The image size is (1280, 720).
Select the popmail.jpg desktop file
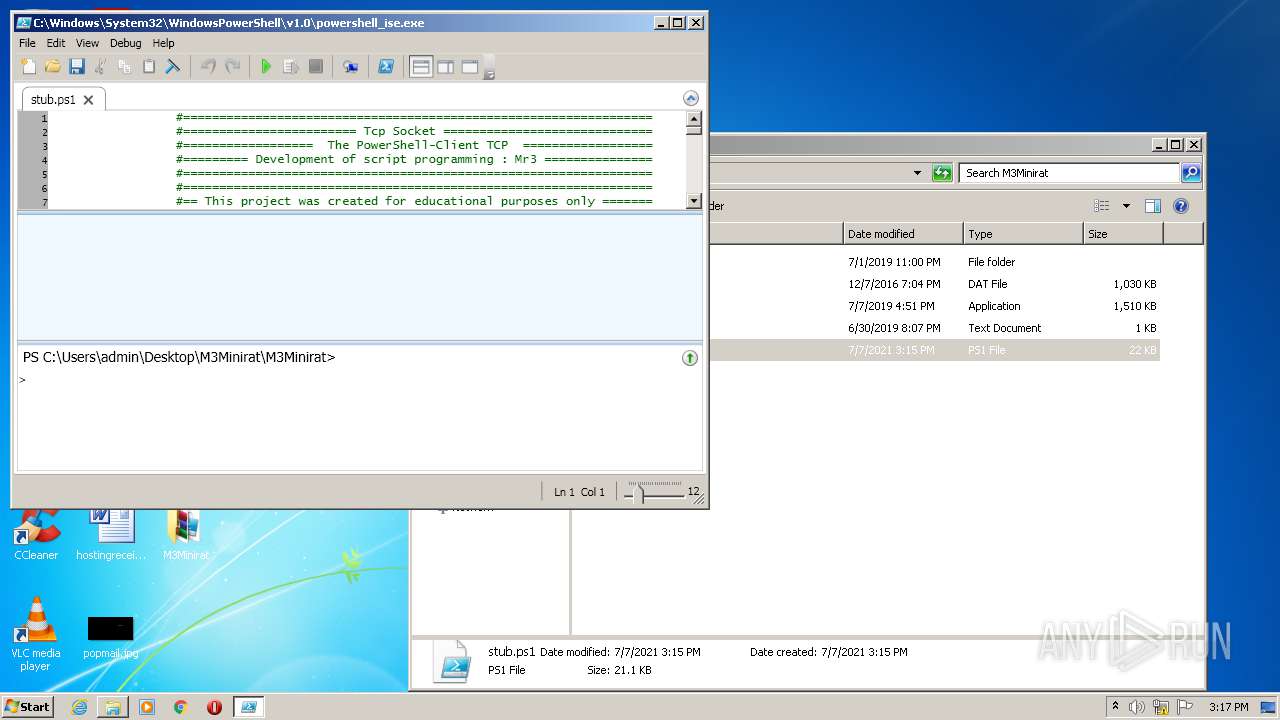[x=110, y=637]
